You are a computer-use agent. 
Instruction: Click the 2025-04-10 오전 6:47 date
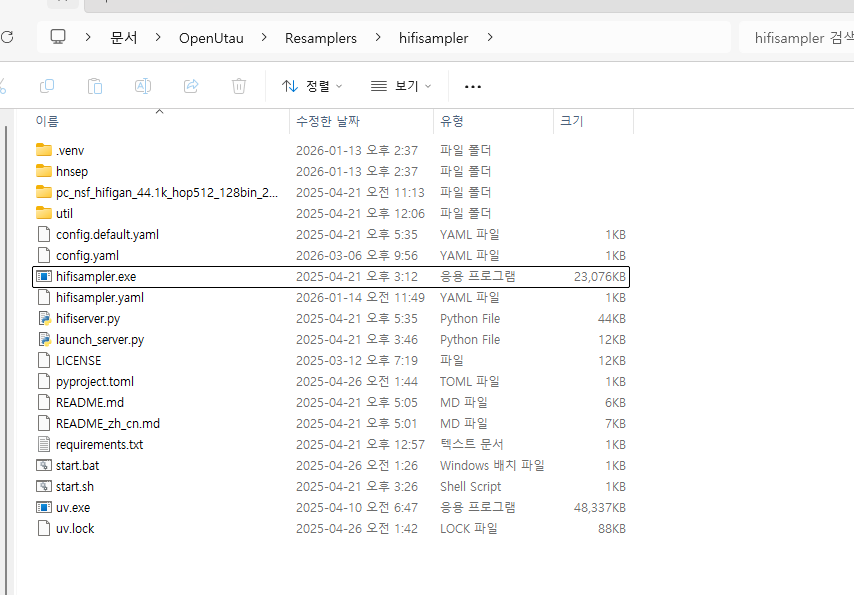357,507
